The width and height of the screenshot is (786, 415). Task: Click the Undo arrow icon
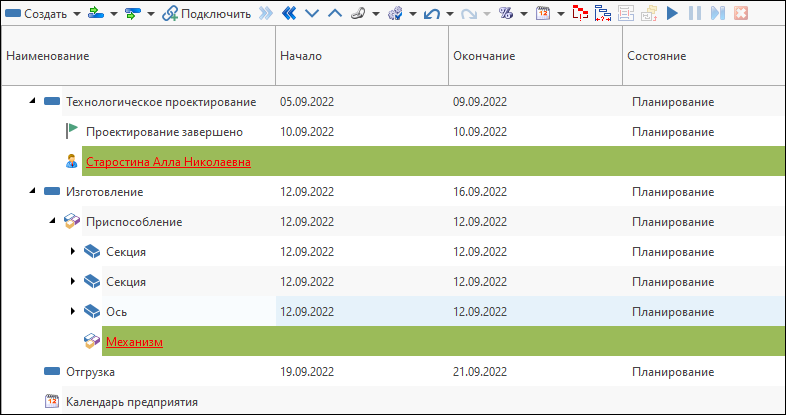tap(432, 14)
